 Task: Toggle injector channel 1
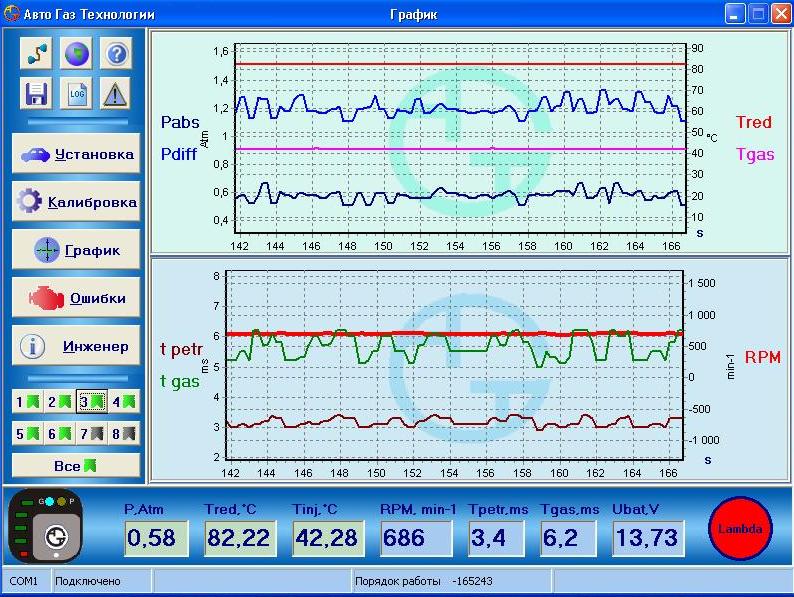point(28,402)
